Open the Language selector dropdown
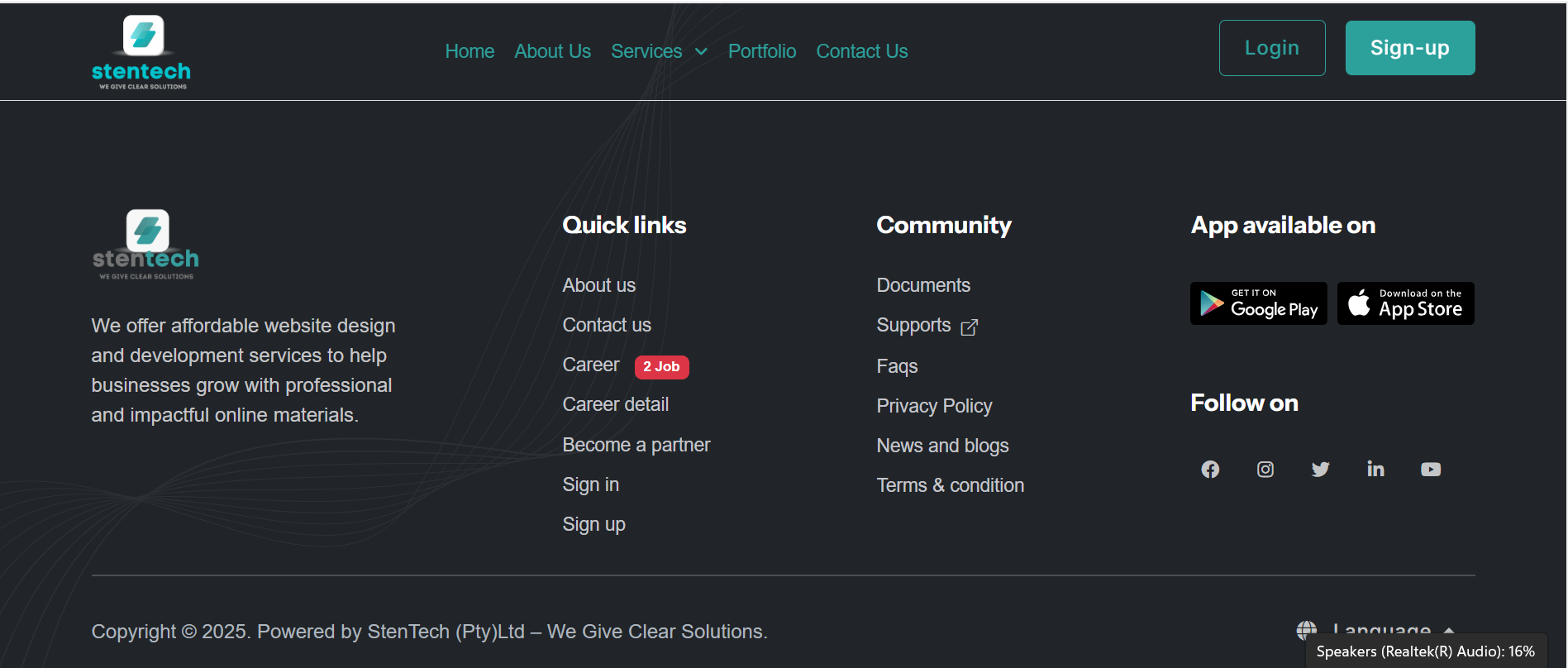 1381,631
